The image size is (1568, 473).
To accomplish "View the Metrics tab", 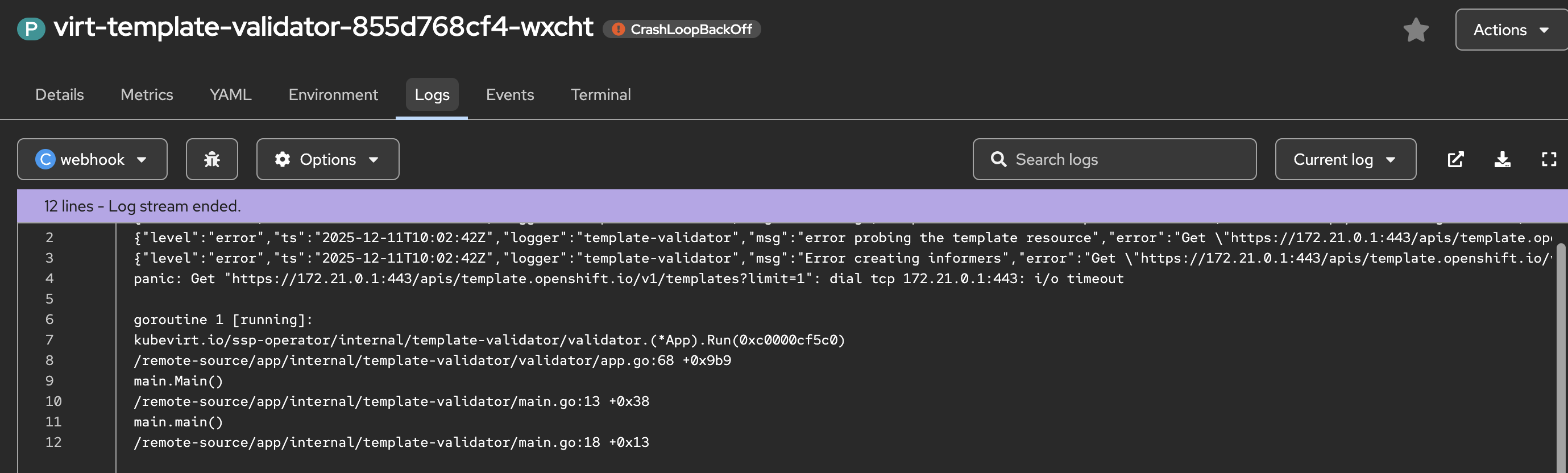I will click(147, 95).
